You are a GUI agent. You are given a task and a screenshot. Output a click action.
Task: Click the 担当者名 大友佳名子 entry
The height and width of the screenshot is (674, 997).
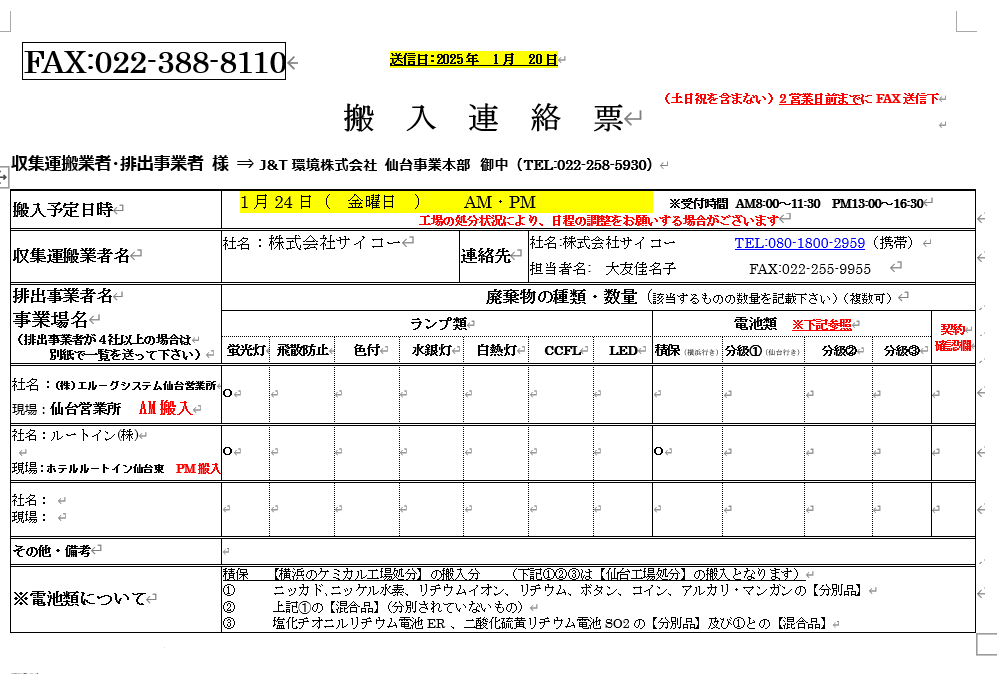603,269
